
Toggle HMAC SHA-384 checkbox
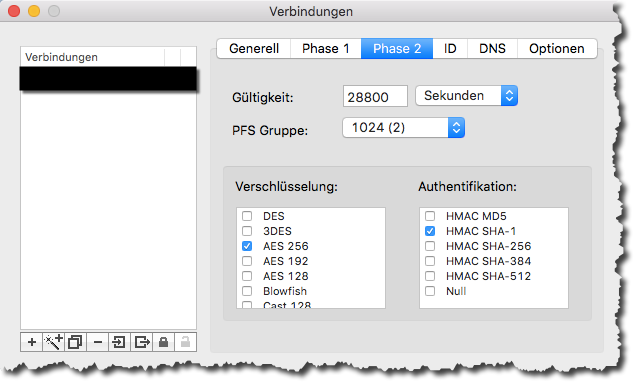[x=430, y=261]
